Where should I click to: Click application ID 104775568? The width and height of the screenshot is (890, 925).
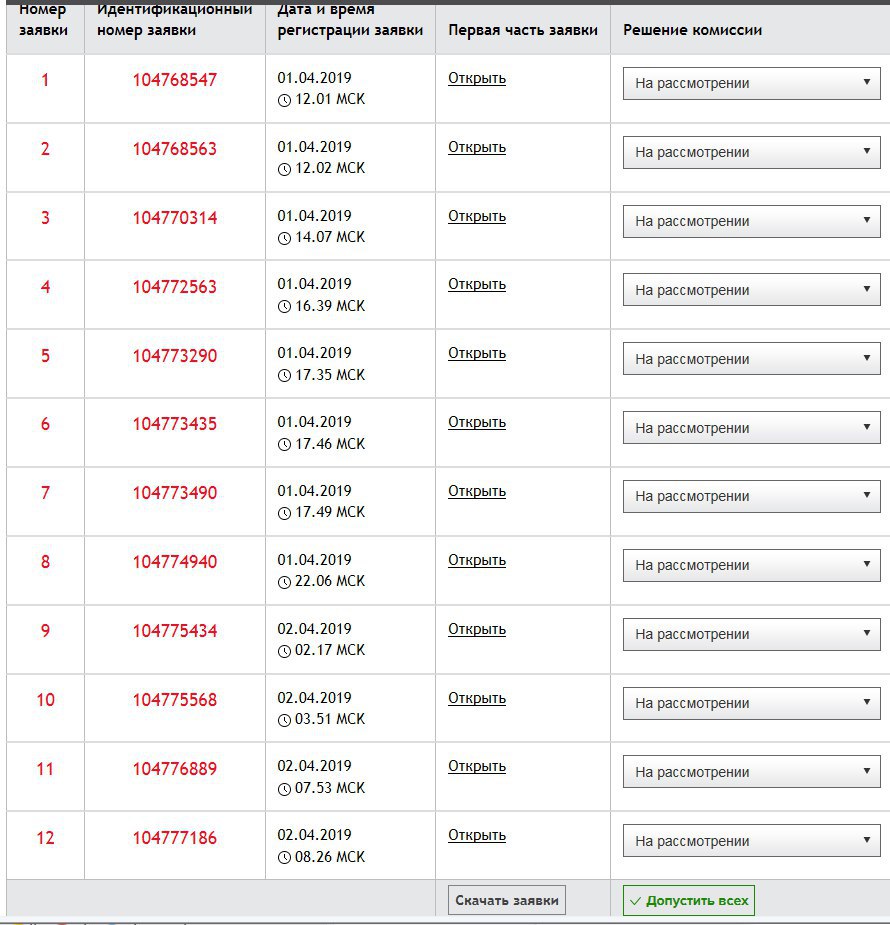[x=175, y=700]
